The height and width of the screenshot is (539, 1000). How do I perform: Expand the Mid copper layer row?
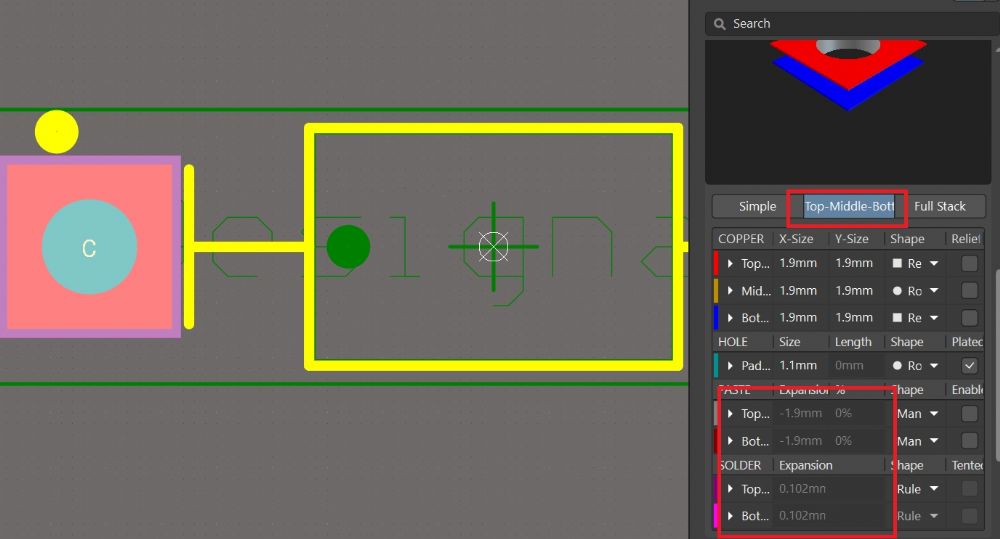pyautogui.click(x=731, y=291)
